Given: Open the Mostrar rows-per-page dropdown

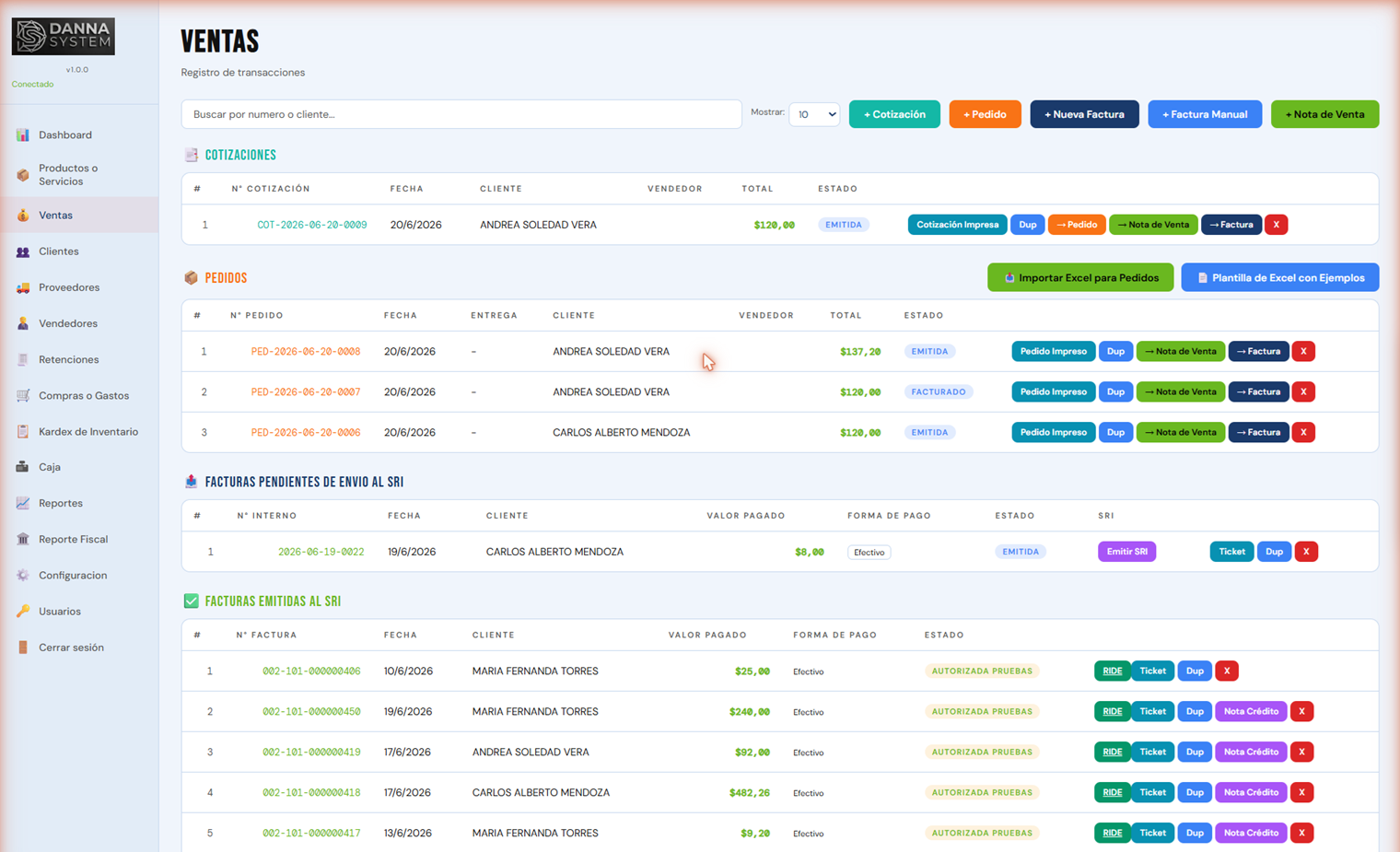Looking at the screenshot, I should click(814, 114).
